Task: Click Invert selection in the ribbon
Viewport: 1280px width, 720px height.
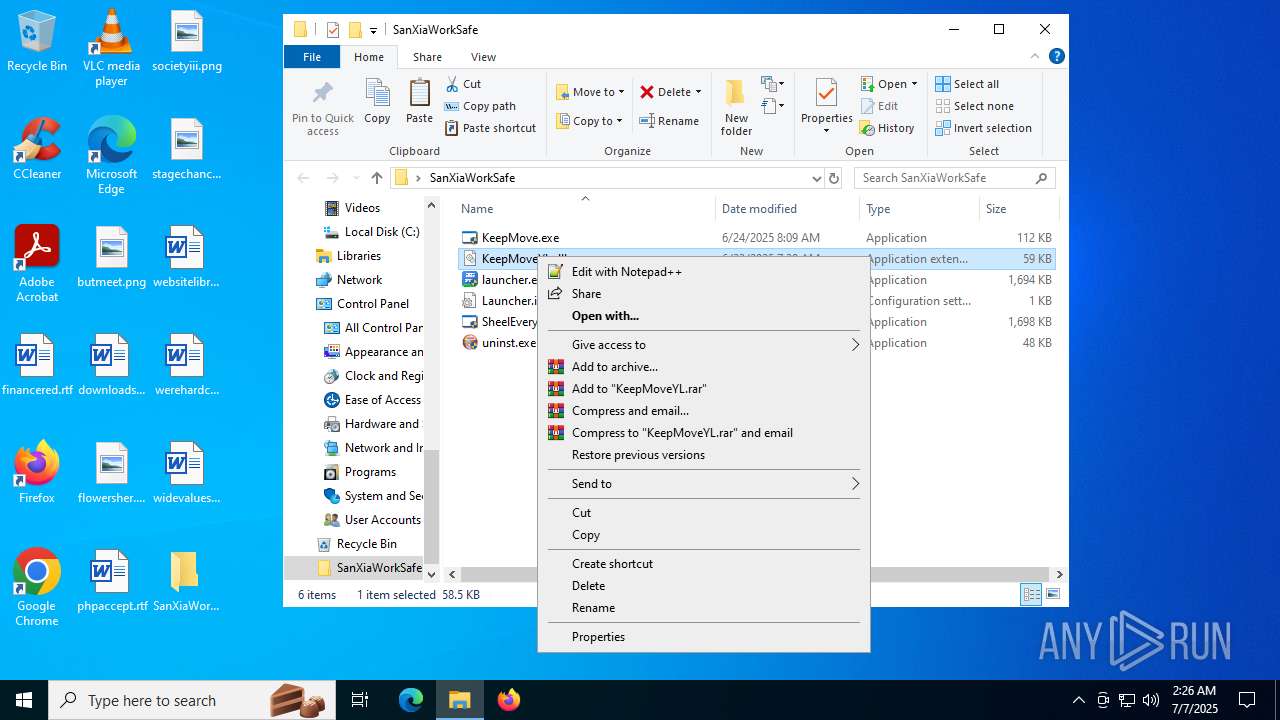Action: [984, 128]
